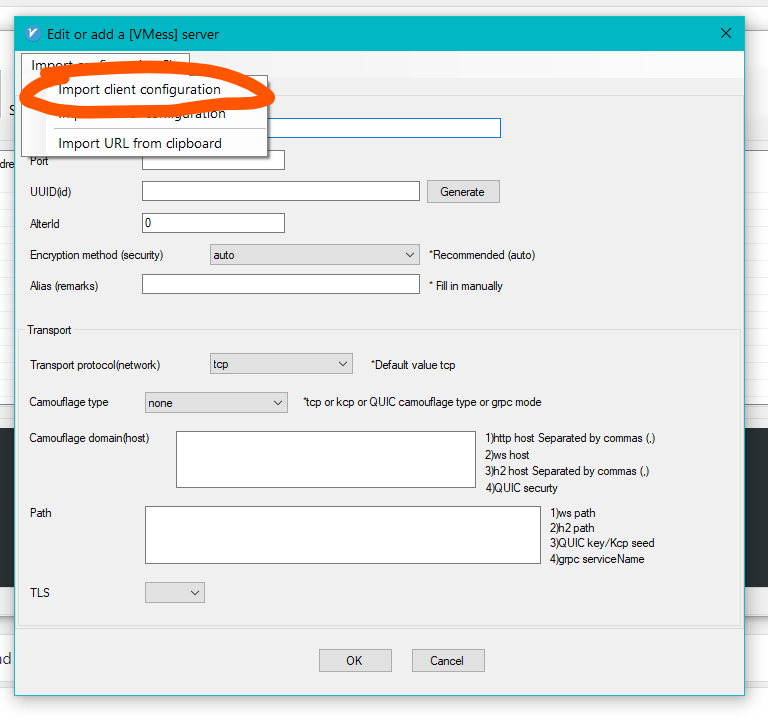This screenshot has height=718, width=768.
Task: Click the 'Alias (remarks)' label
Action: (x=64, y=286)
